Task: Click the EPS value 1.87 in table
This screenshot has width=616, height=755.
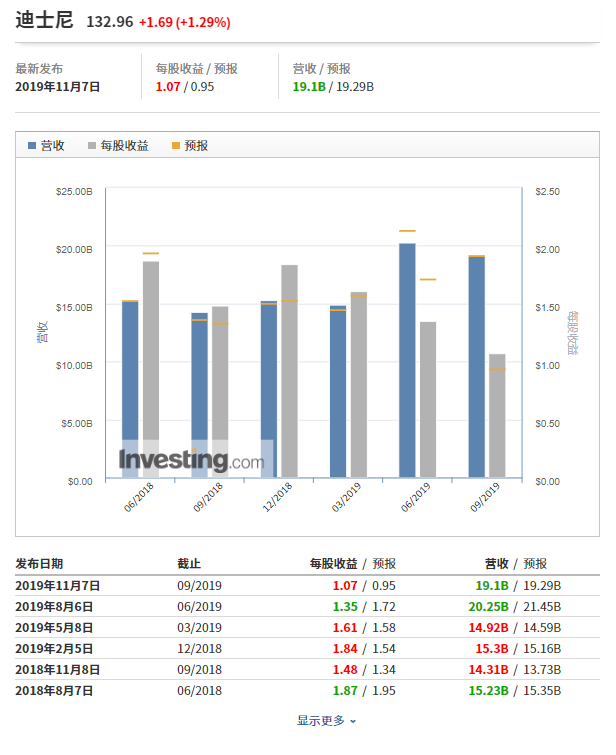Action: click(x=345, y=691)
